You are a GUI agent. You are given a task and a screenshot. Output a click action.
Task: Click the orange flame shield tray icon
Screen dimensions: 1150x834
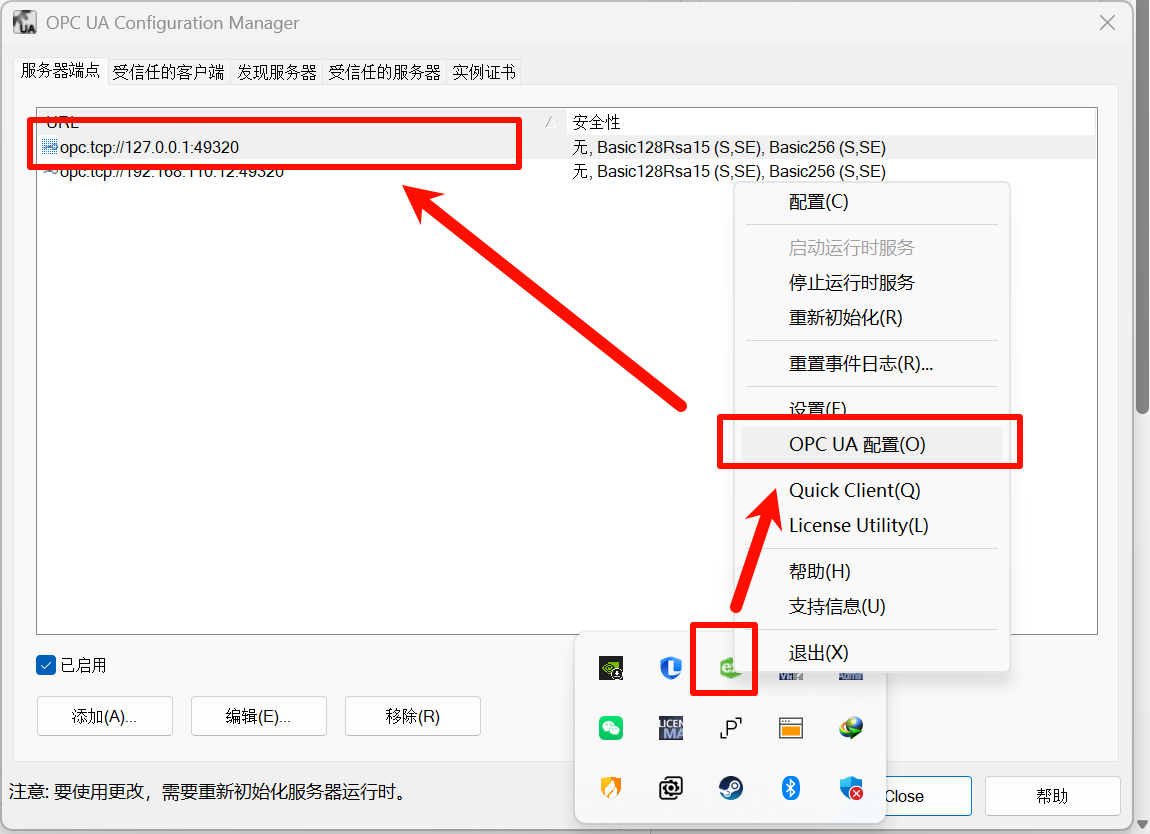pyautogui.click(x=611, y=788)
